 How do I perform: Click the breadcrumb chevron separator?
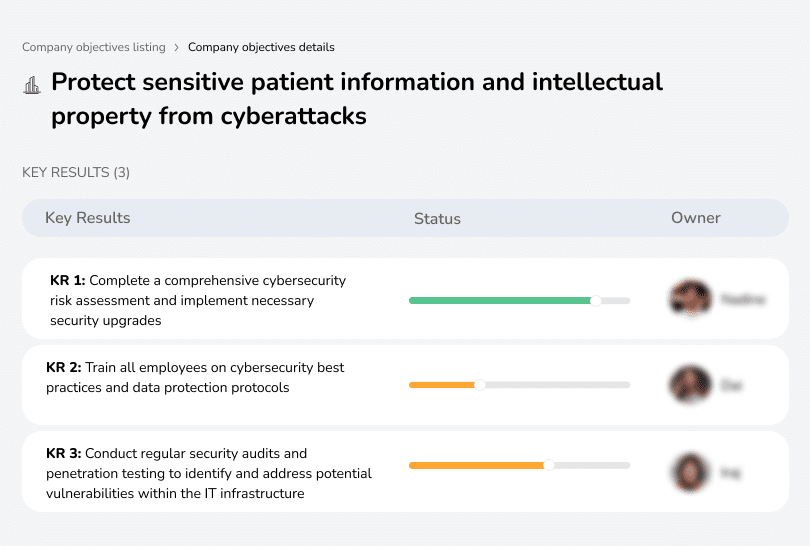177,48
